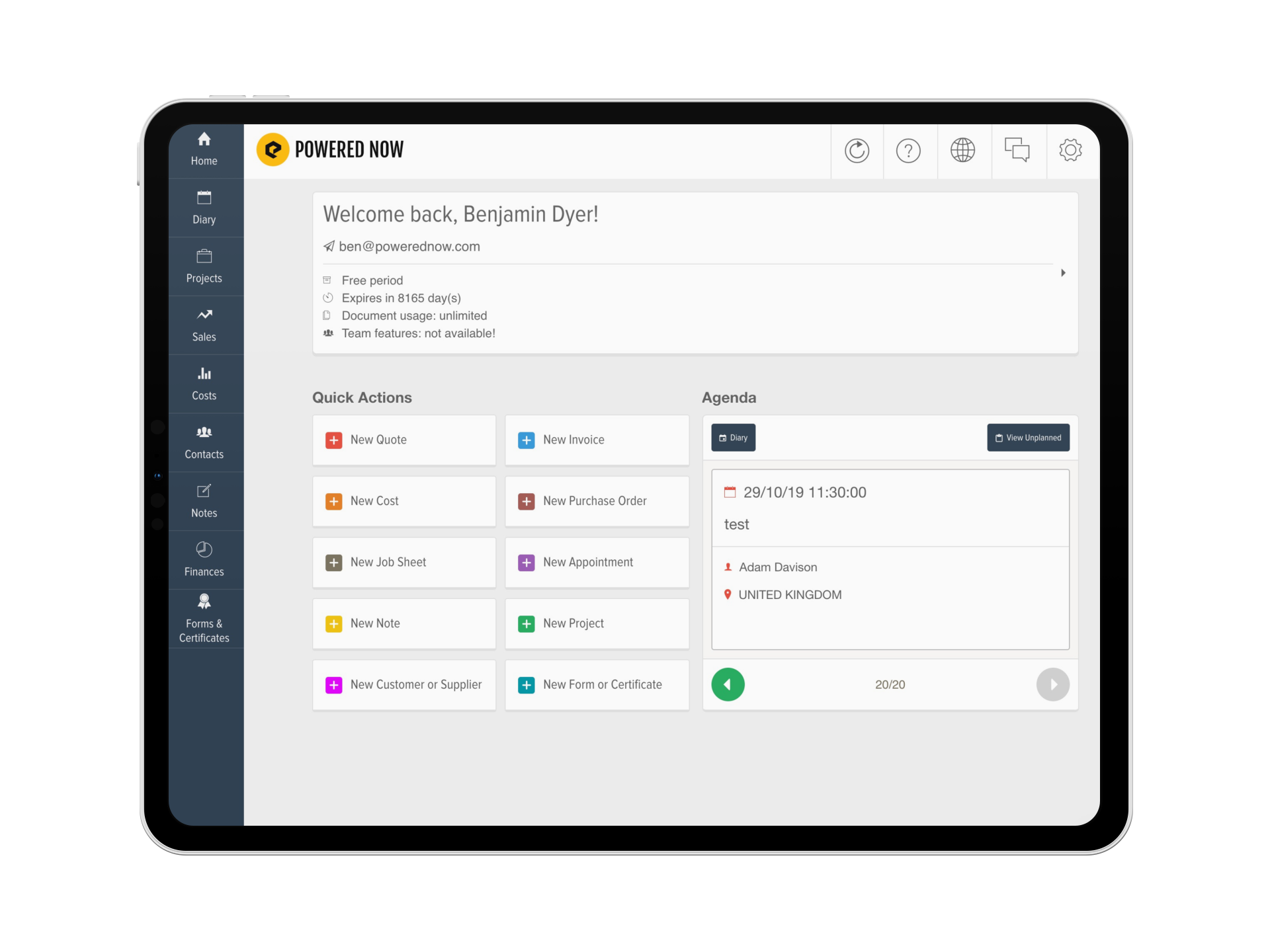Click View Unplanned button
Image resolution: width=1270 pixels, height=952 pixels.
[x=1028, y=438]
